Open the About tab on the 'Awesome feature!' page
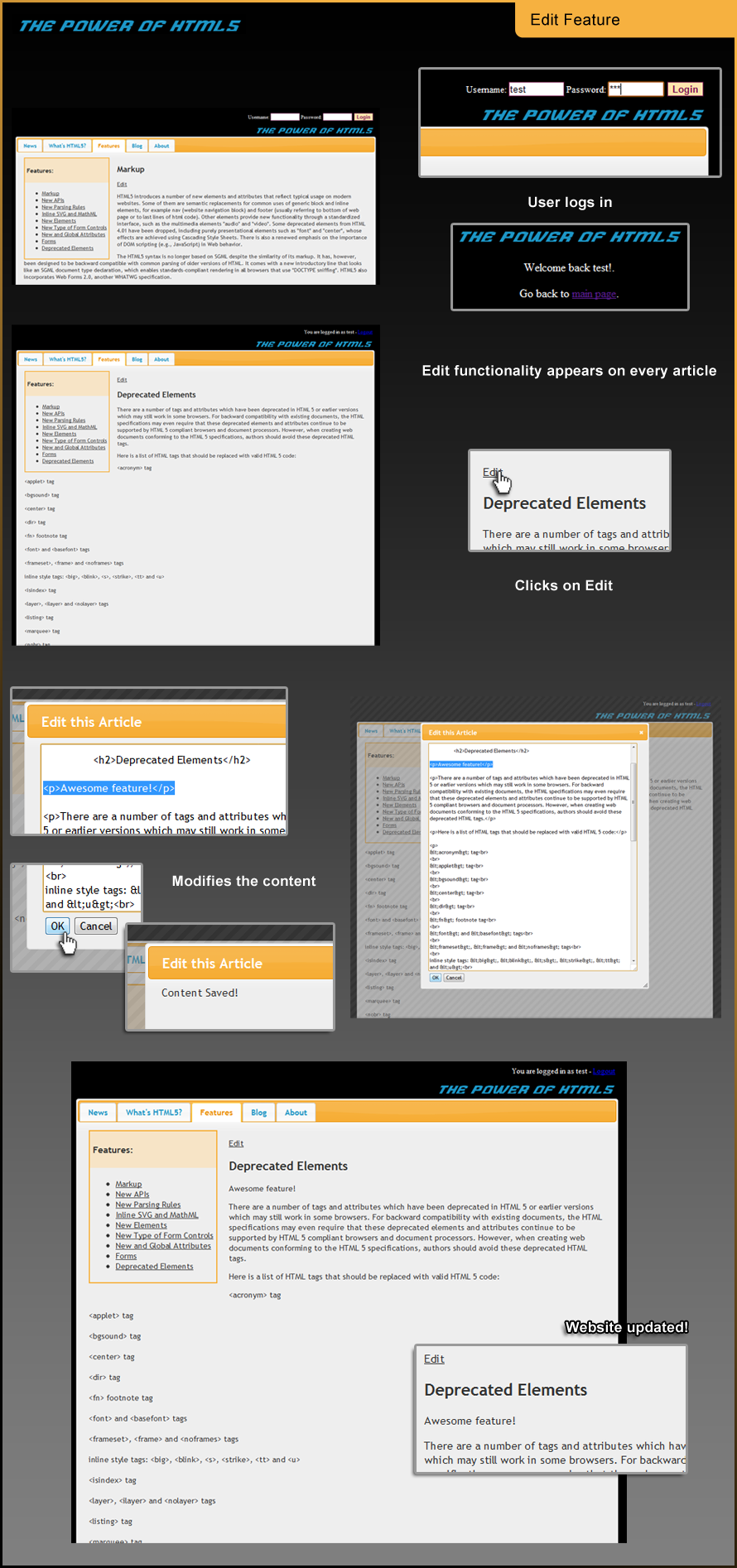The image size is (737, 1568). coord(296,1113)
